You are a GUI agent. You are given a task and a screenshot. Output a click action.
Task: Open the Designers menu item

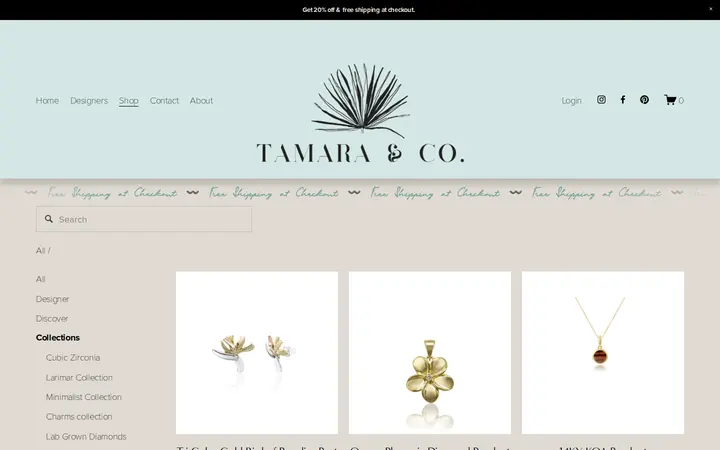tap(89, 101)
